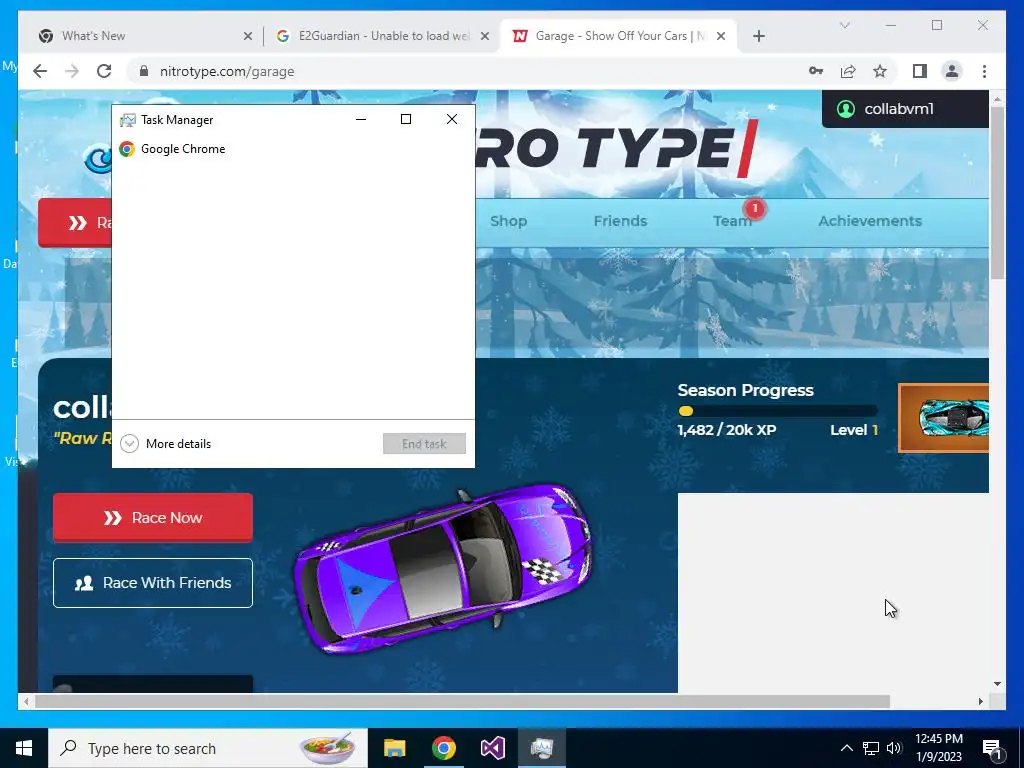Click the browser forward arrow
1024x768 pixels.
[x=72, y=71]
